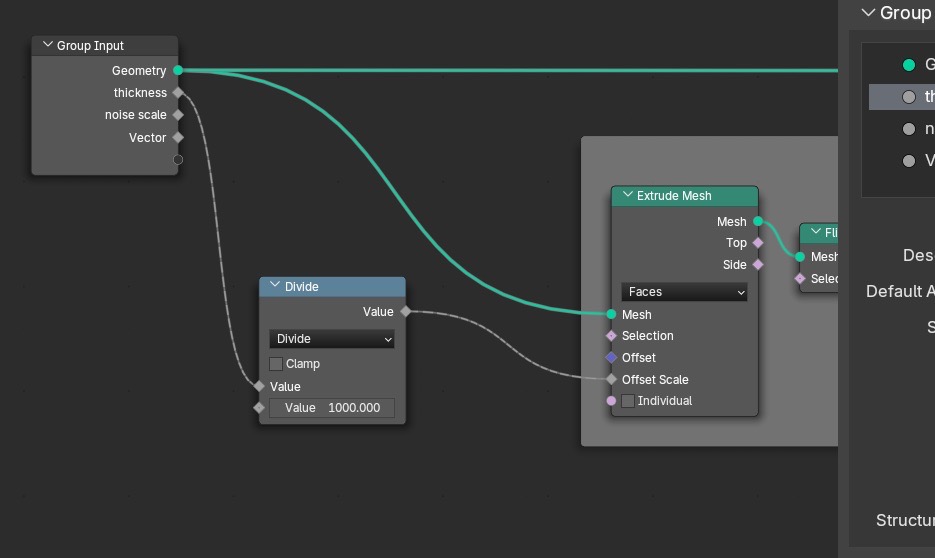Collapse the Divide node
The width and height of the screenshot is (935, 558).
pyautogui.click(x=275, y=285)
